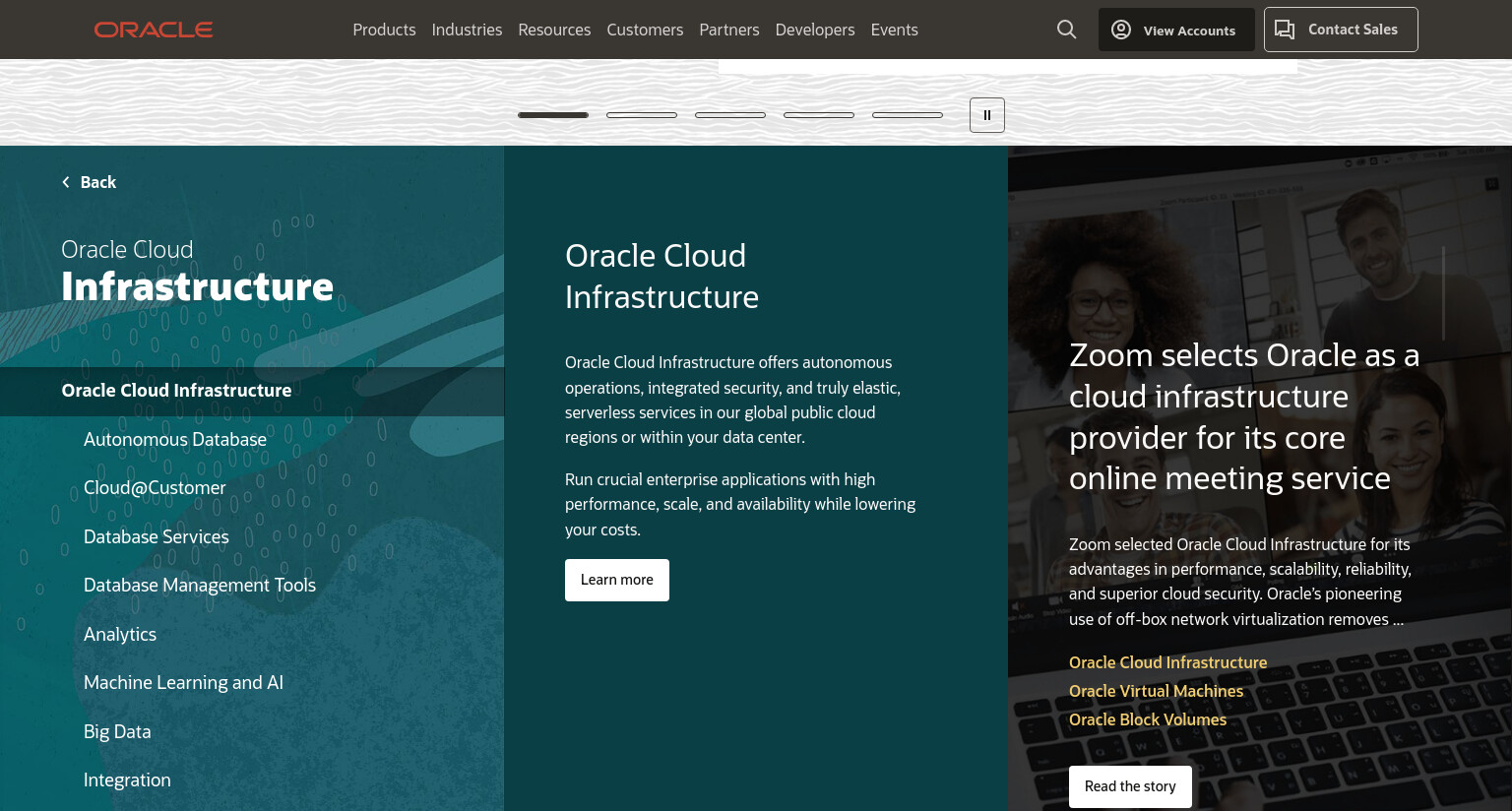Open Analytics sidebar item
The height and width of the screenshot is (811, 1512).
point(120,635)
